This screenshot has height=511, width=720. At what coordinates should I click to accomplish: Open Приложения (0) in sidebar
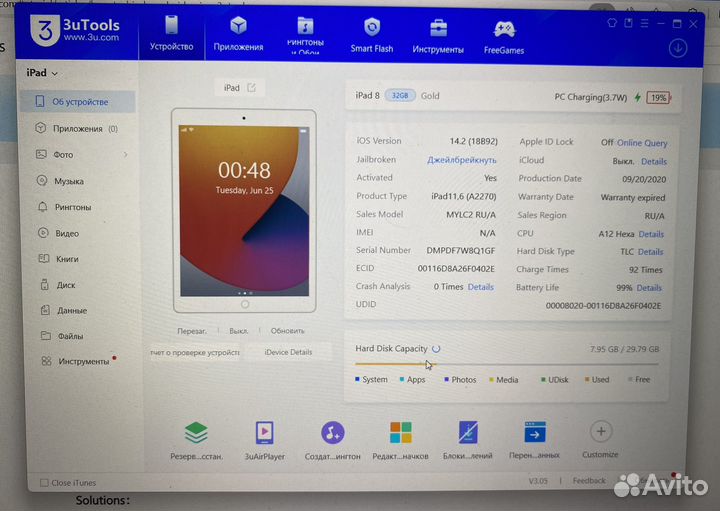click(78, 129)
